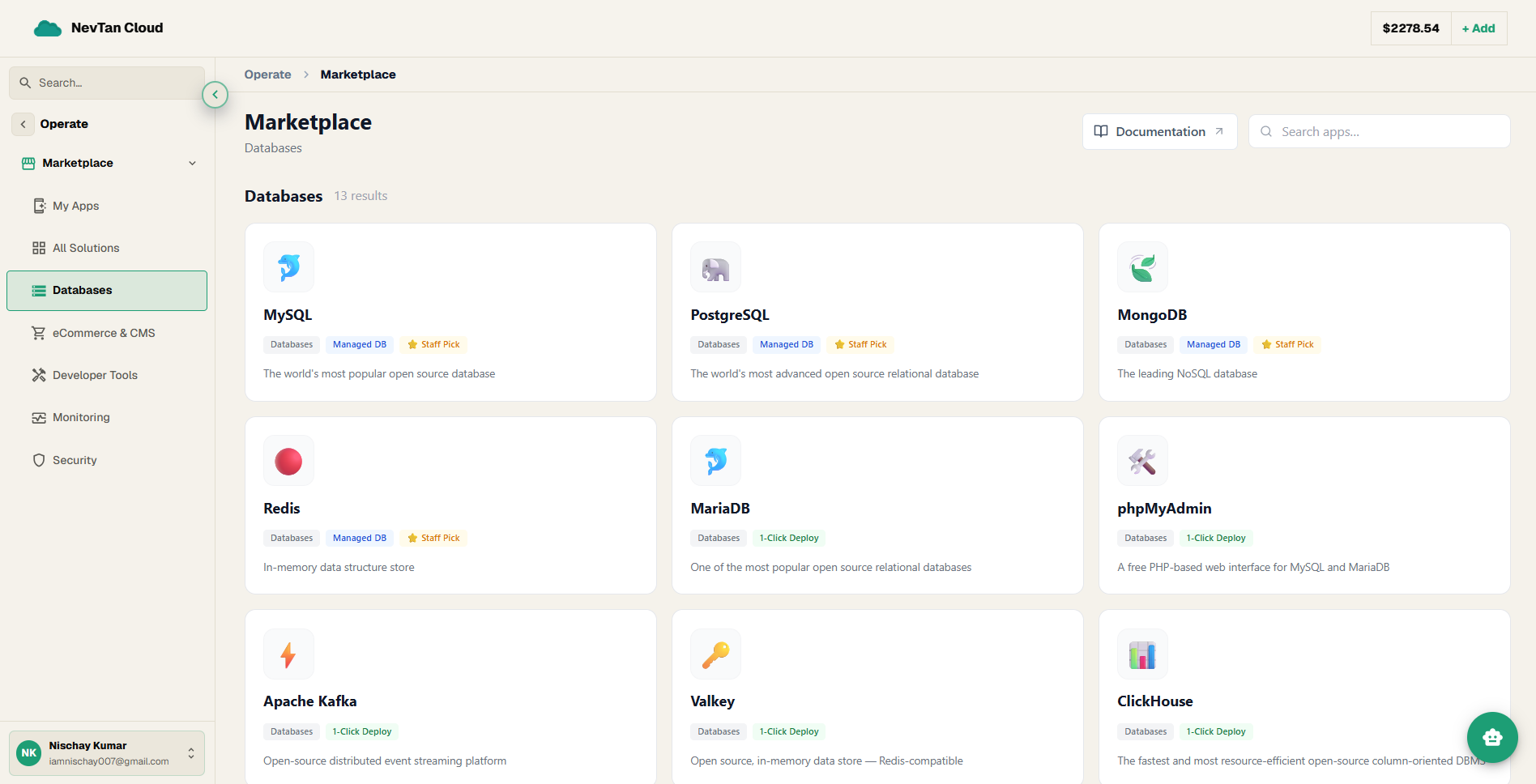
Task: Click the NK user avatar
Action: click(x=29, y=753)
